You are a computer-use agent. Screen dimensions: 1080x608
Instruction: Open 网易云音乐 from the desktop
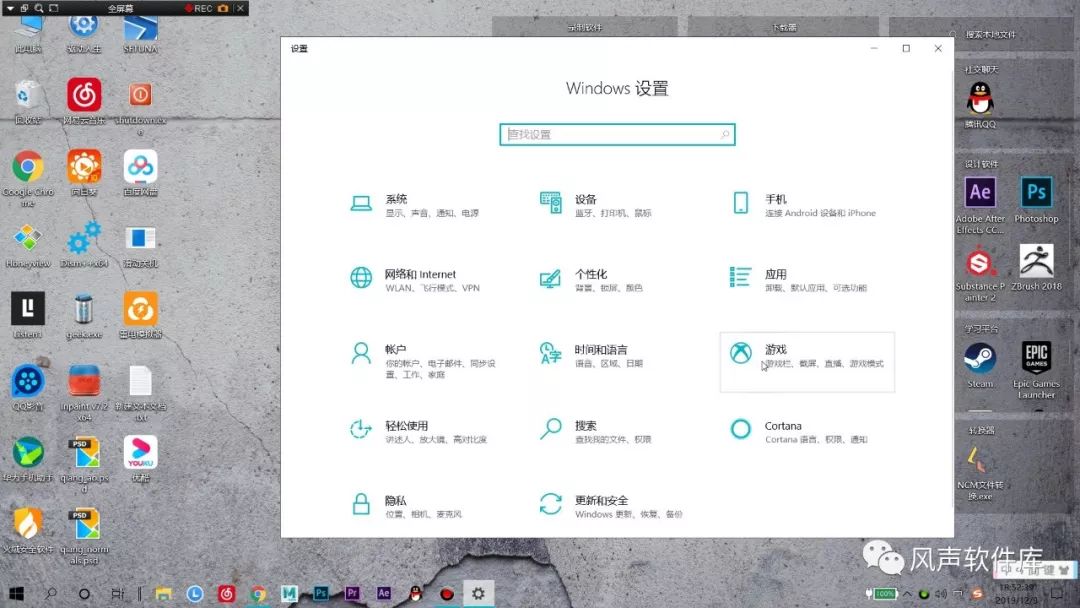pyautogui.click(x=84, y=97)
